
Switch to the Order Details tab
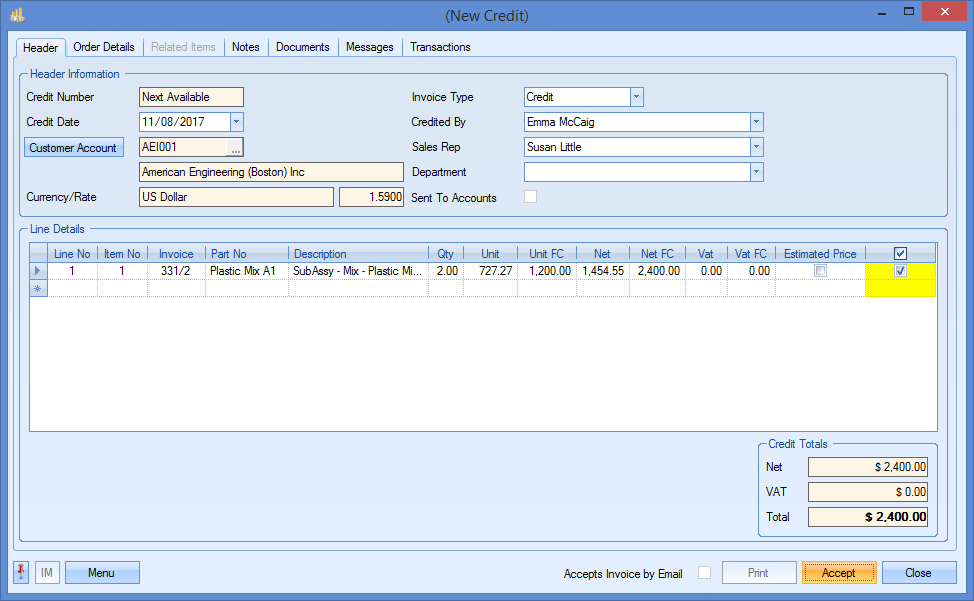pyautogui.click(x=104, y=47)
